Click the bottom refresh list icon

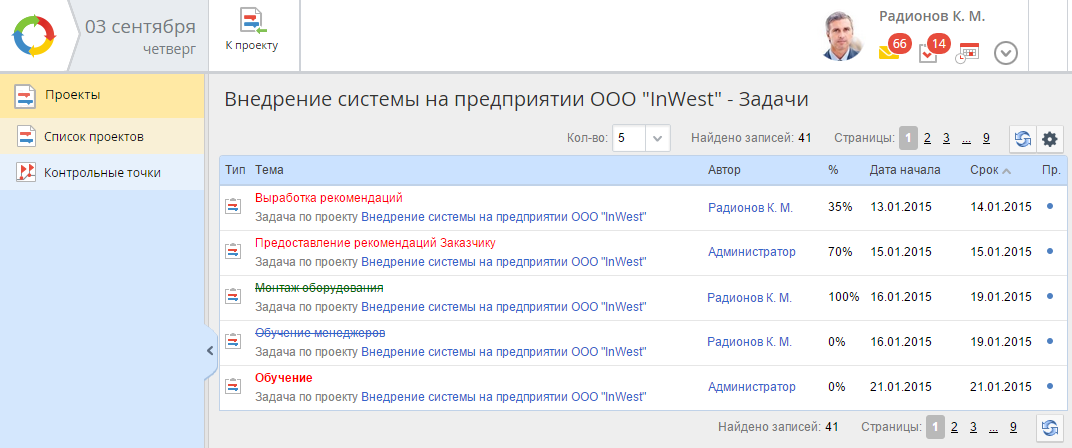[x=1048, y=428]
